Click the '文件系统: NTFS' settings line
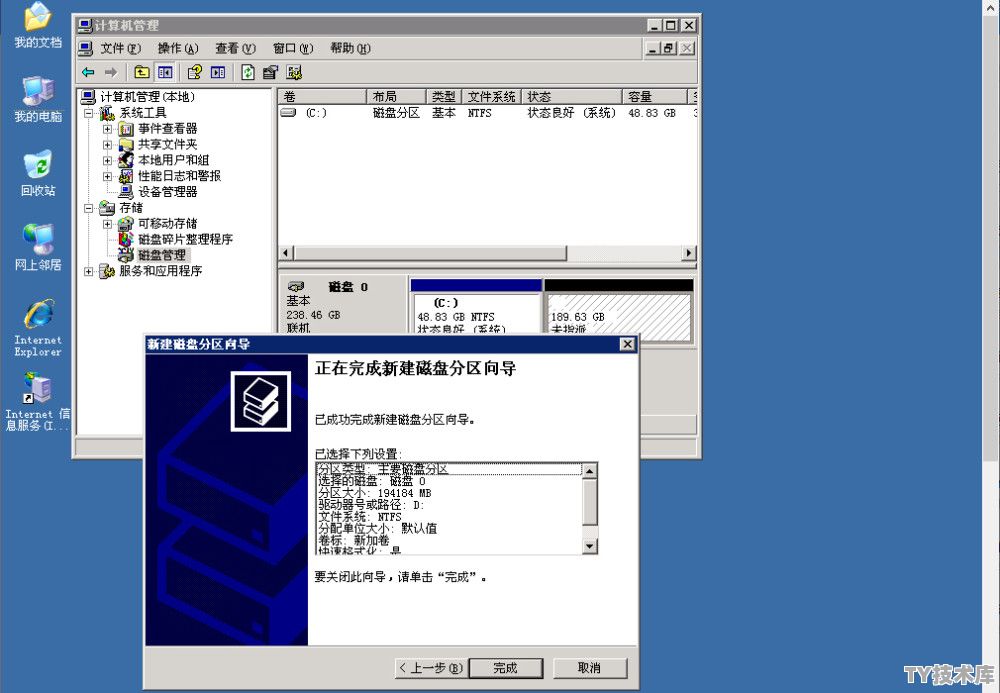The height and width of the screenshot is (693, 1000). (360, 516)
